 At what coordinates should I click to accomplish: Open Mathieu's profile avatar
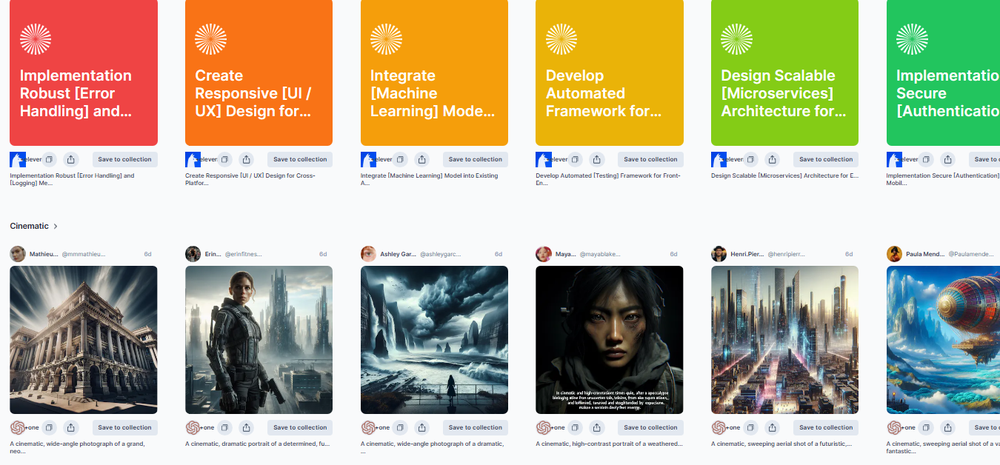pyautogui.click(x=18, y=254)
